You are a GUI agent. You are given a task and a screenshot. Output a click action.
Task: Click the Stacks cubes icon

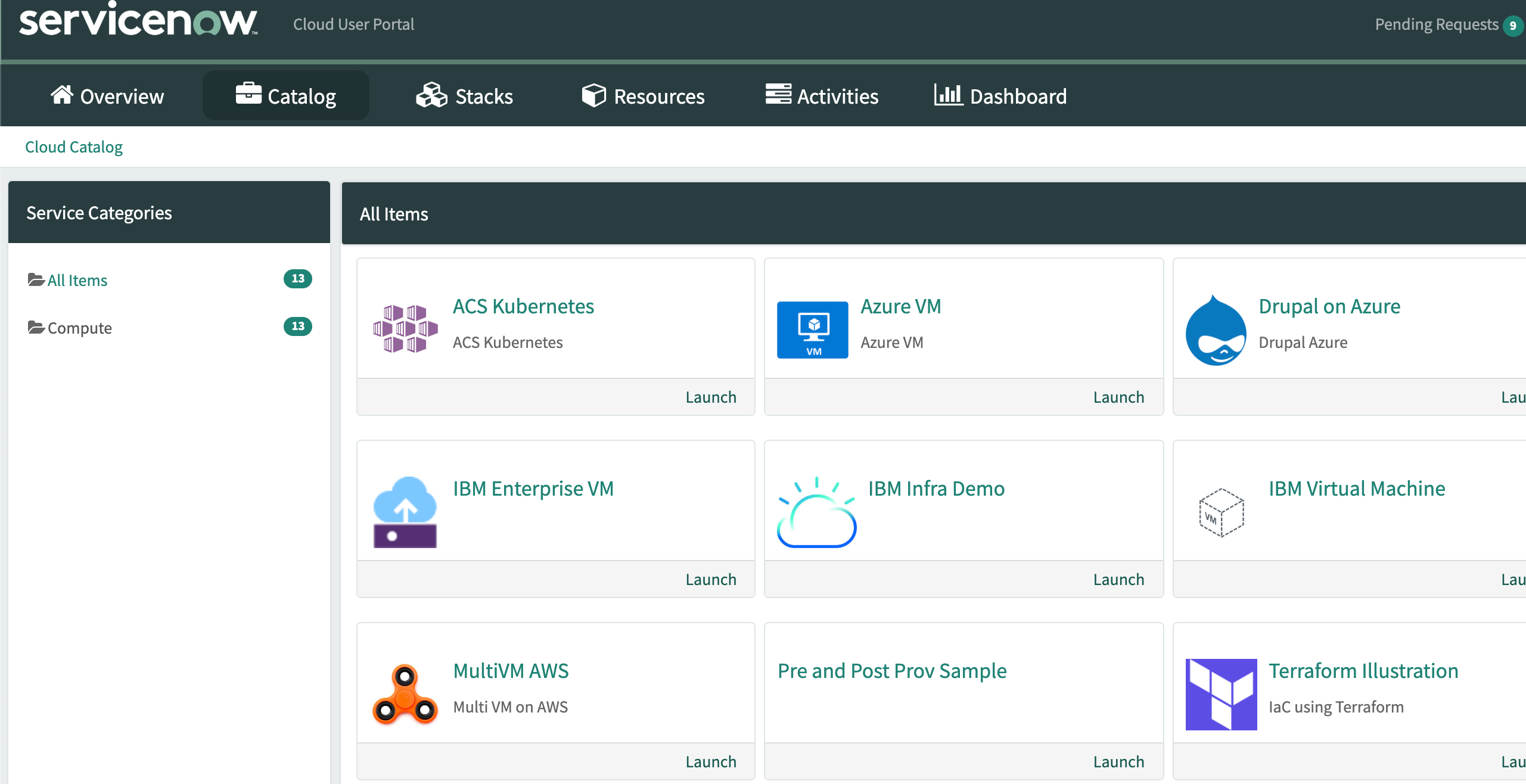431,95
